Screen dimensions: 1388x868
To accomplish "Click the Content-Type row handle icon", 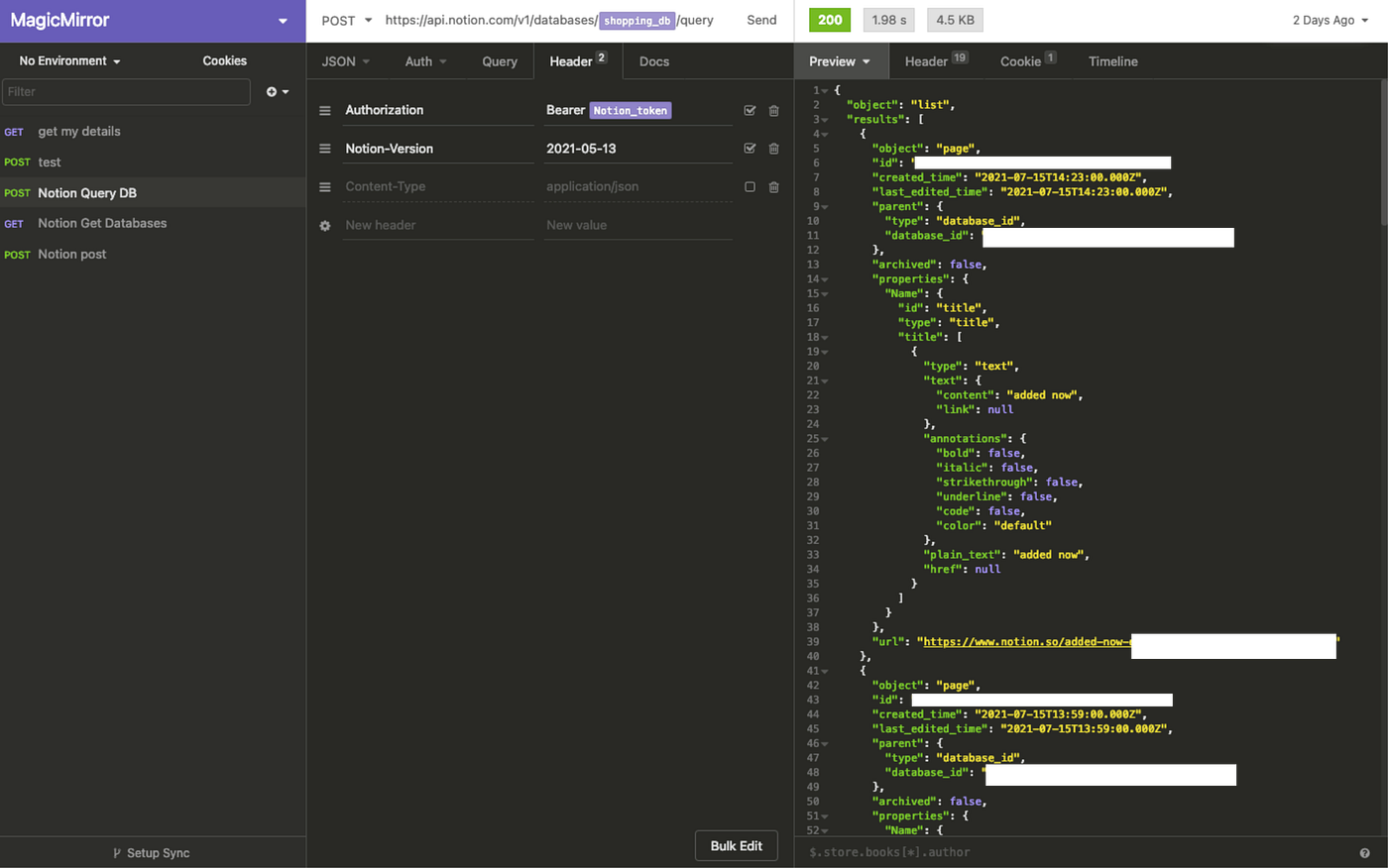I will pos(324,187).
